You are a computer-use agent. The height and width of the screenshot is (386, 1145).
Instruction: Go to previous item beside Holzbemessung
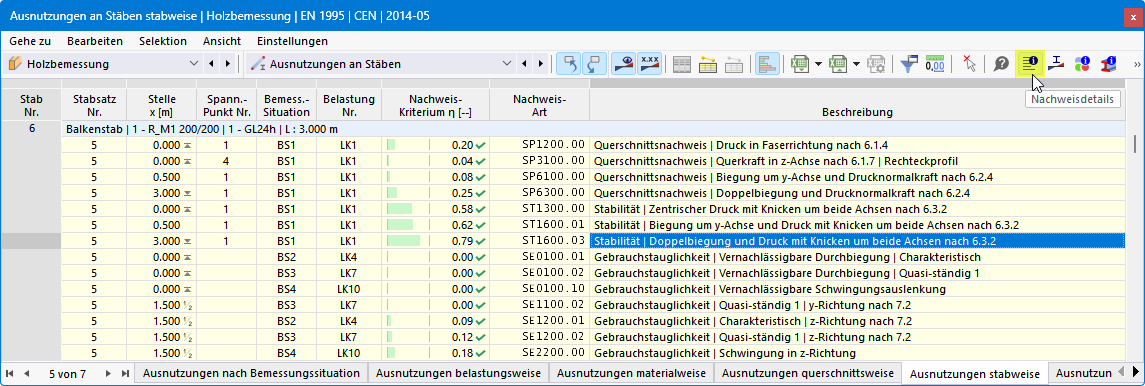pos(212,64)
